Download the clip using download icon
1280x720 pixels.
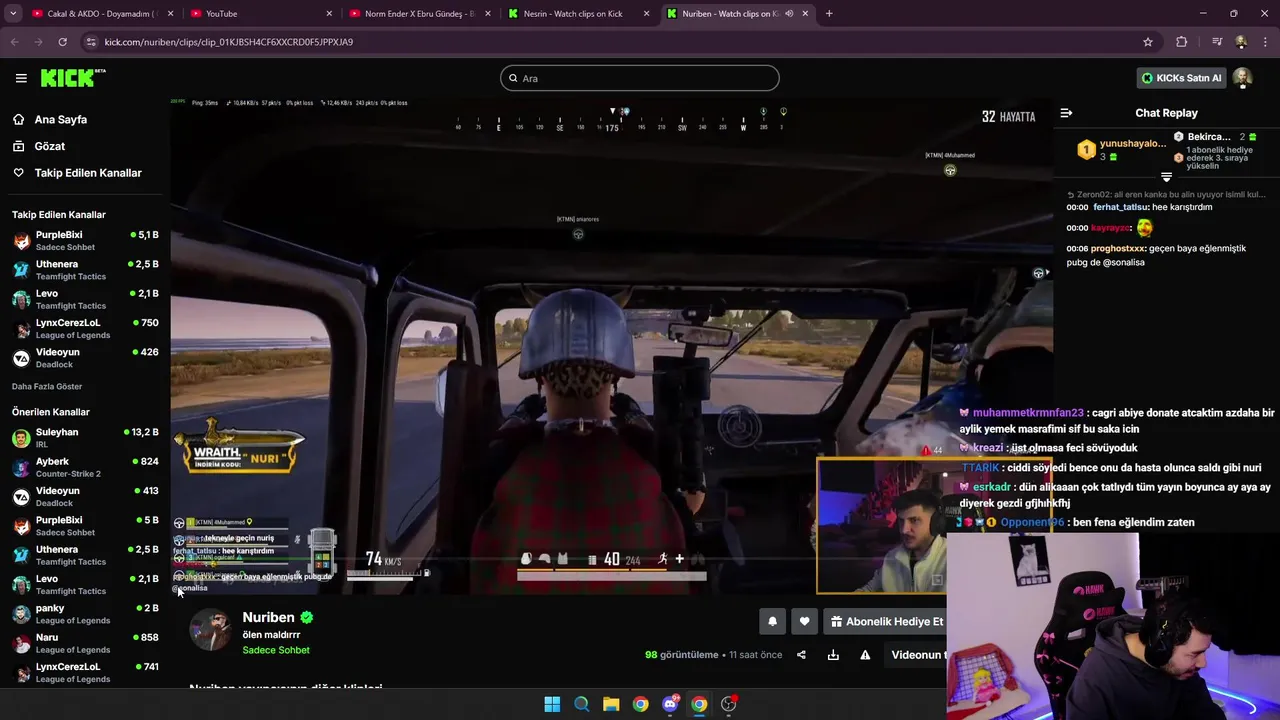point(833,655)
